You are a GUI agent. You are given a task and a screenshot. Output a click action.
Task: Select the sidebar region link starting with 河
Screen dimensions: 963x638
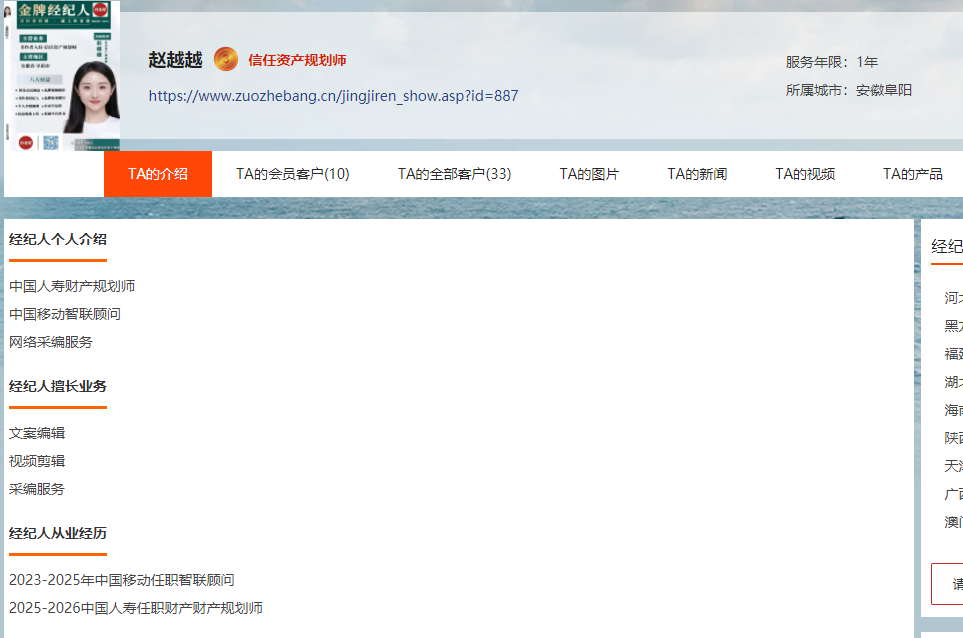point(953,298)
